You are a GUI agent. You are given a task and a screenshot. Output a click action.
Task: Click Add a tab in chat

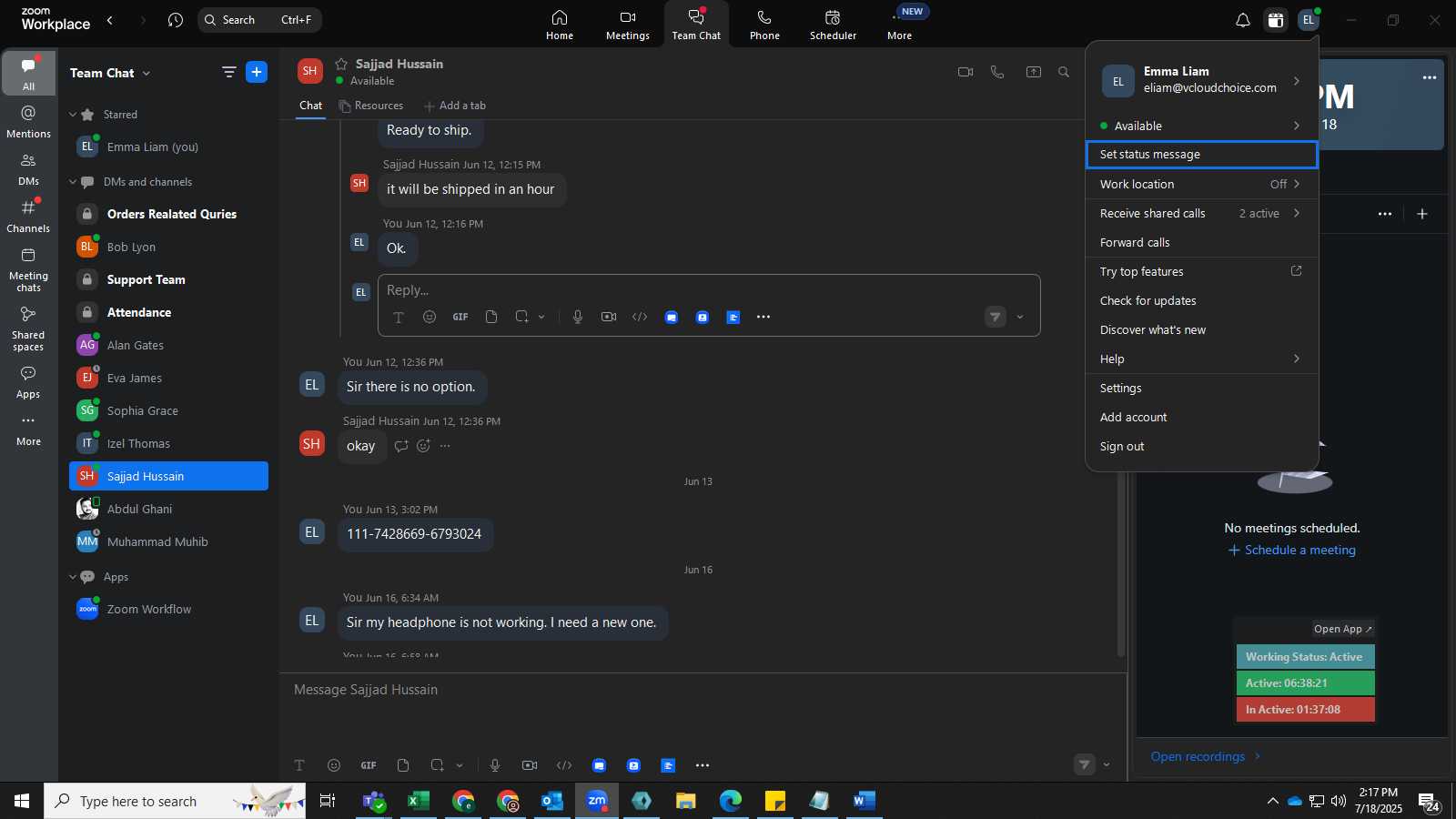pyautogui.click(x=455, y=106)
